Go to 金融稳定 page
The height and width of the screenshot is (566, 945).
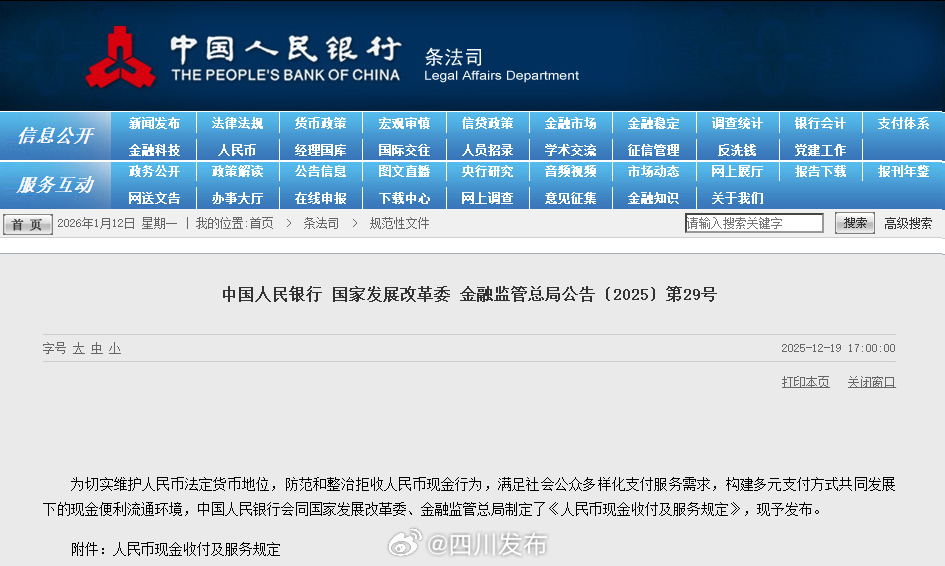(x=653, y=124)
